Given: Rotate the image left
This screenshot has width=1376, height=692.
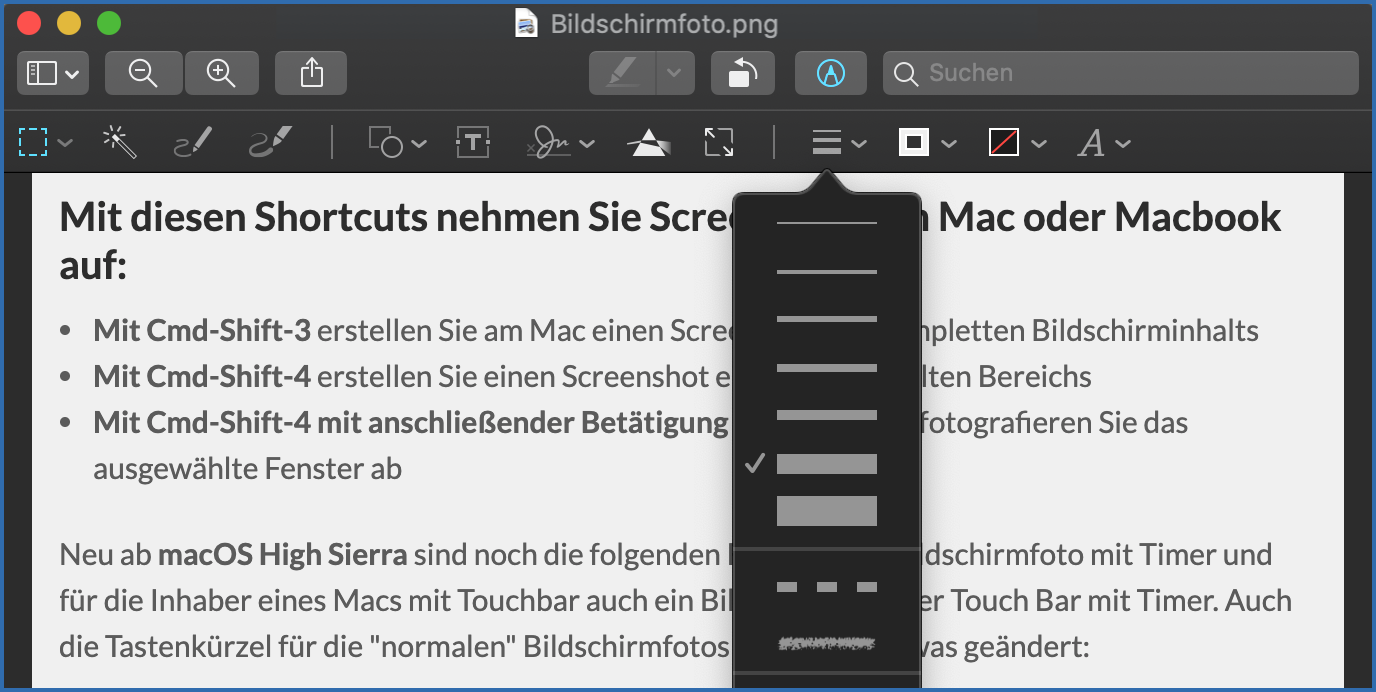Looking at the screenshot, I should point(742,73).
